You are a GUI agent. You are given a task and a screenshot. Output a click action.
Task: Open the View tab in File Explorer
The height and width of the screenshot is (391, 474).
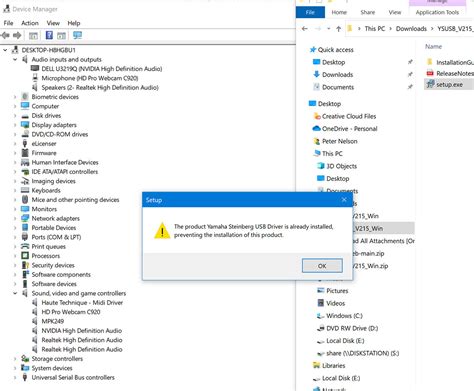[x=395, y=12]
